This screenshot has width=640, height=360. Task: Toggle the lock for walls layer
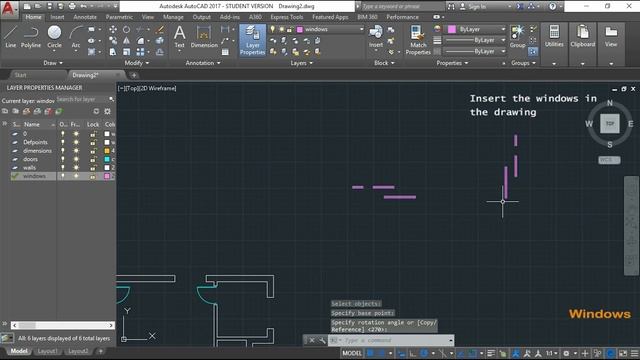93,167
